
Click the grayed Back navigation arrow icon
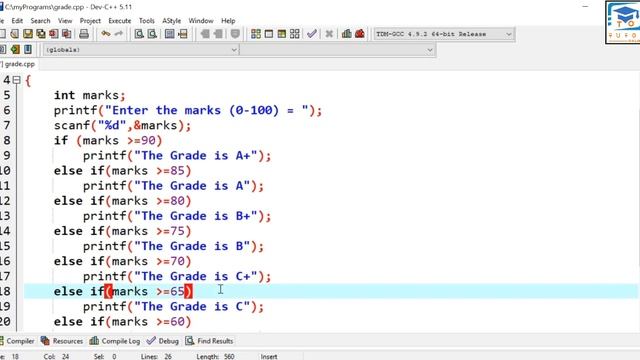click(x=205, y=34)
